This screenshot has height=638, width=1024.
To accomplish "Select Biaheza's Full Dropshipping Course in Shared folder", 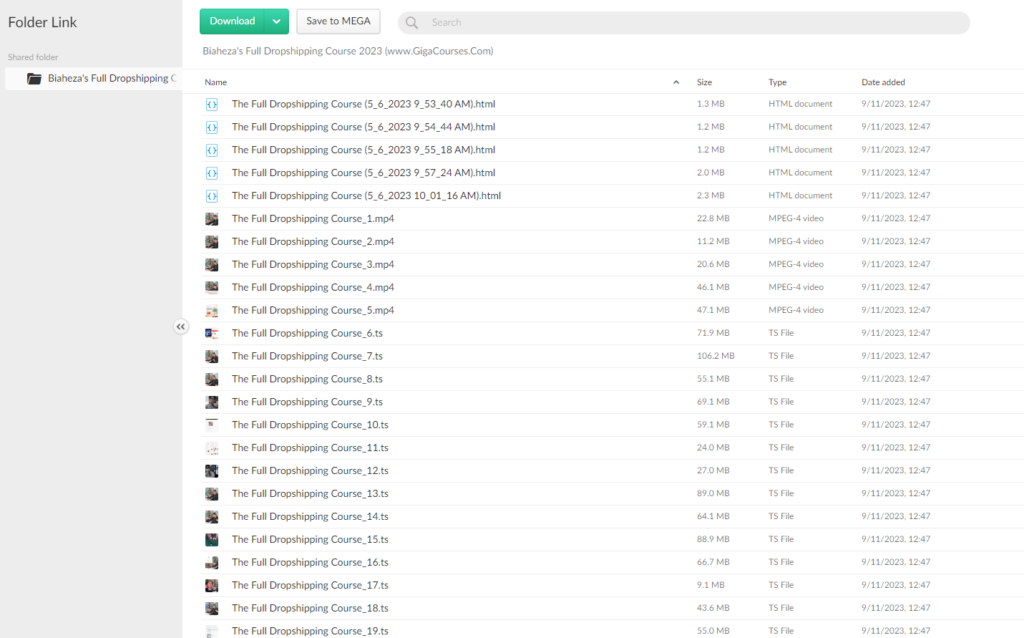I will [x=100, y=78].
